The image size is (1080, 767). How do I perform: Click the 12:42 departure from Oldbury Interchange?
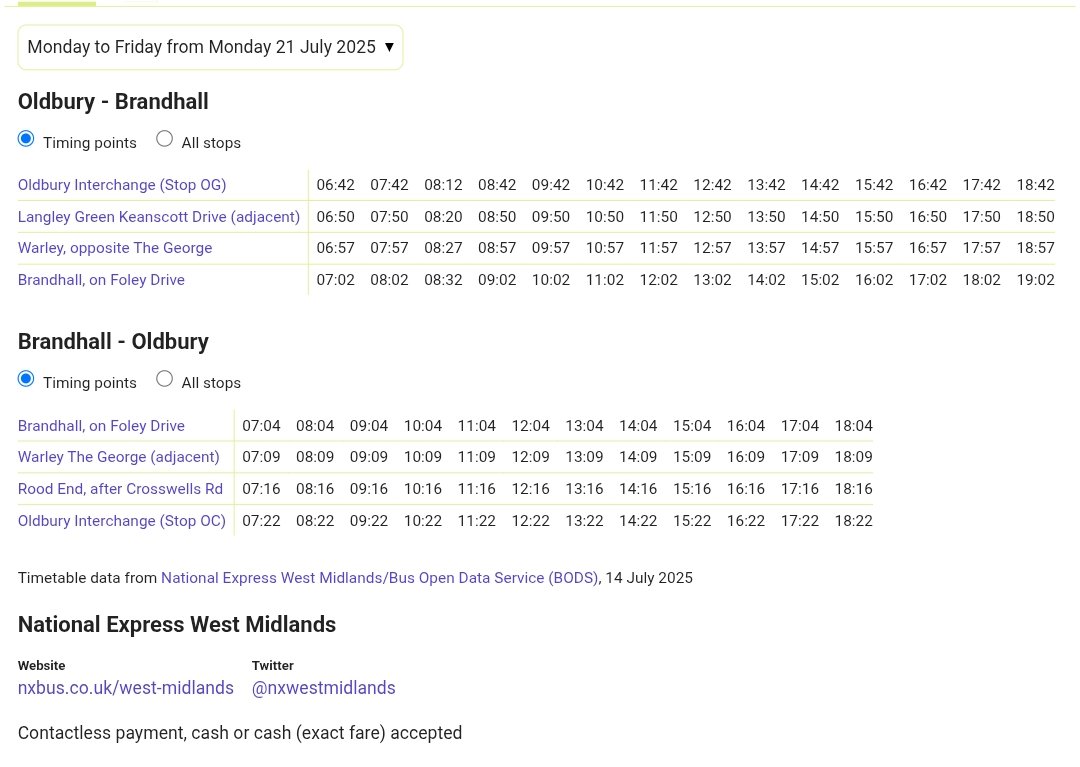click(x=712, y=185)
